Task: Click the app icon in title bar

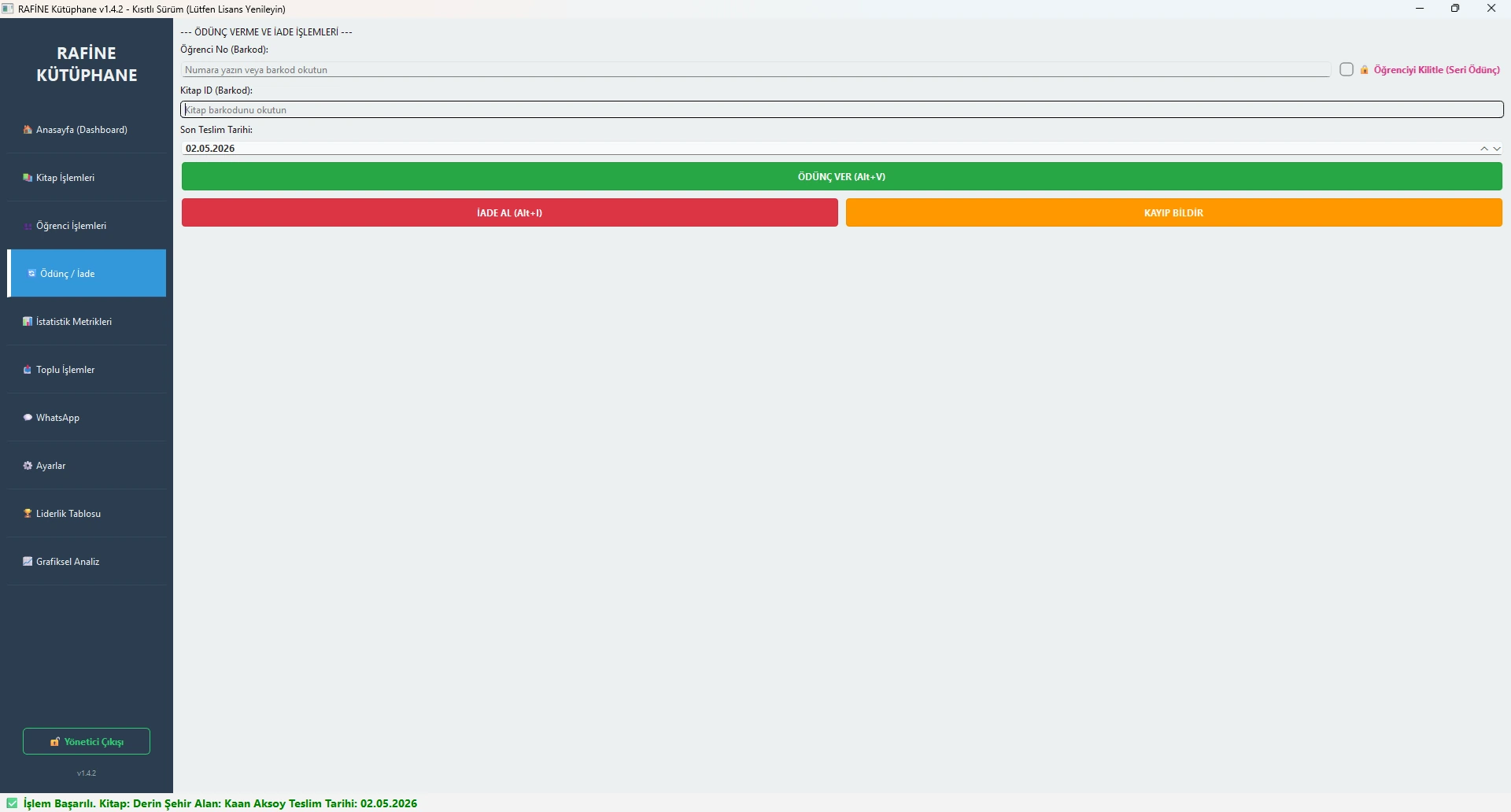Action: [x=8, y=9]
